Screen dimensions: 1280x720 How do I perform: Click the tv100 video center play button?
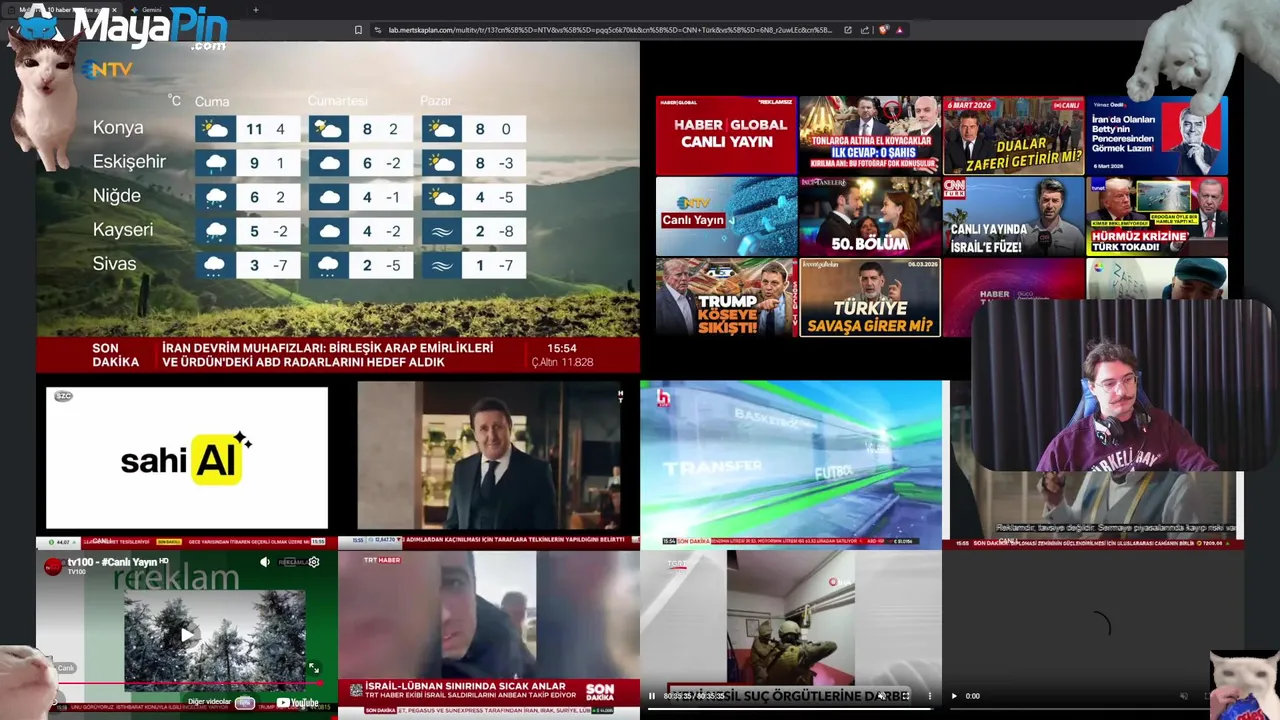(187, 634)
